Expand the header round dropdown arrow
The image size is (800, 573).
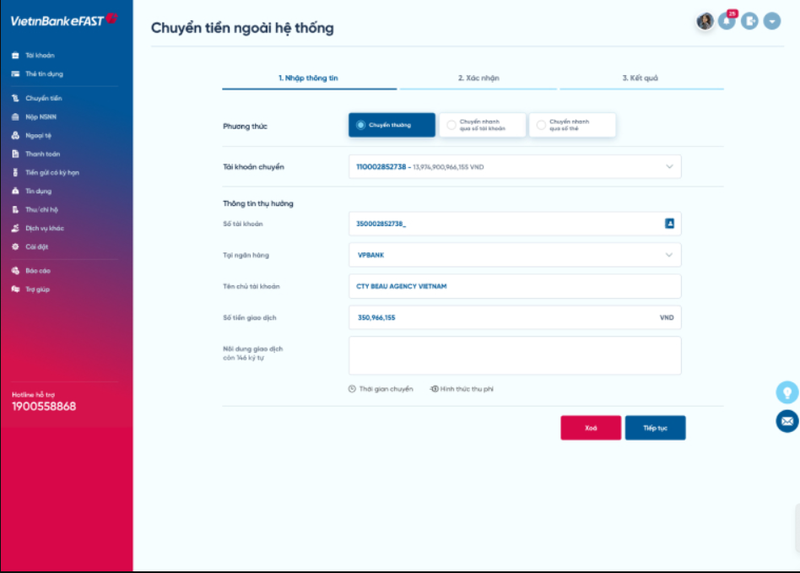point(772,21)
